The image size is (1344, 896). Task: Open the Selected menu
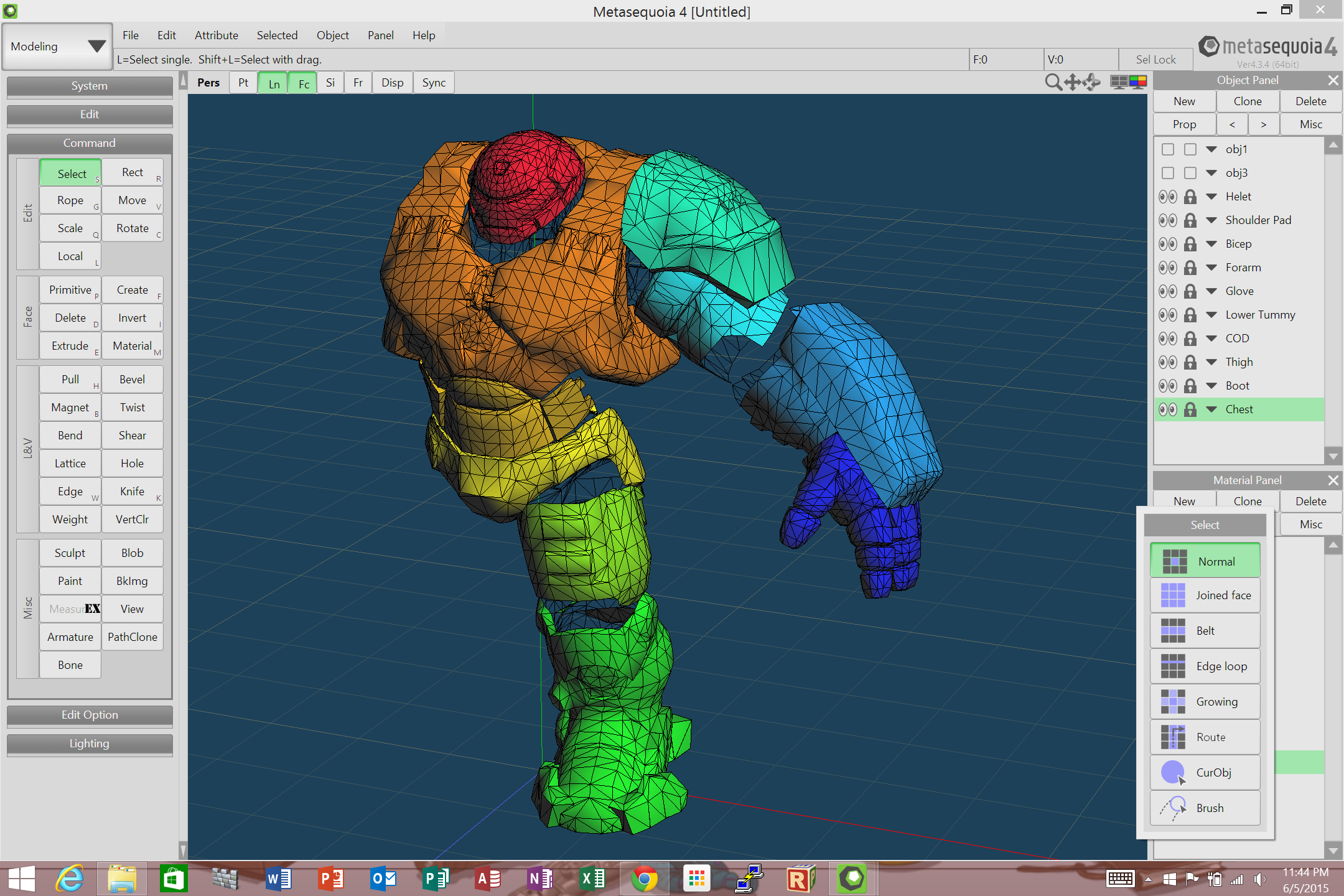[x=278, y=35]
